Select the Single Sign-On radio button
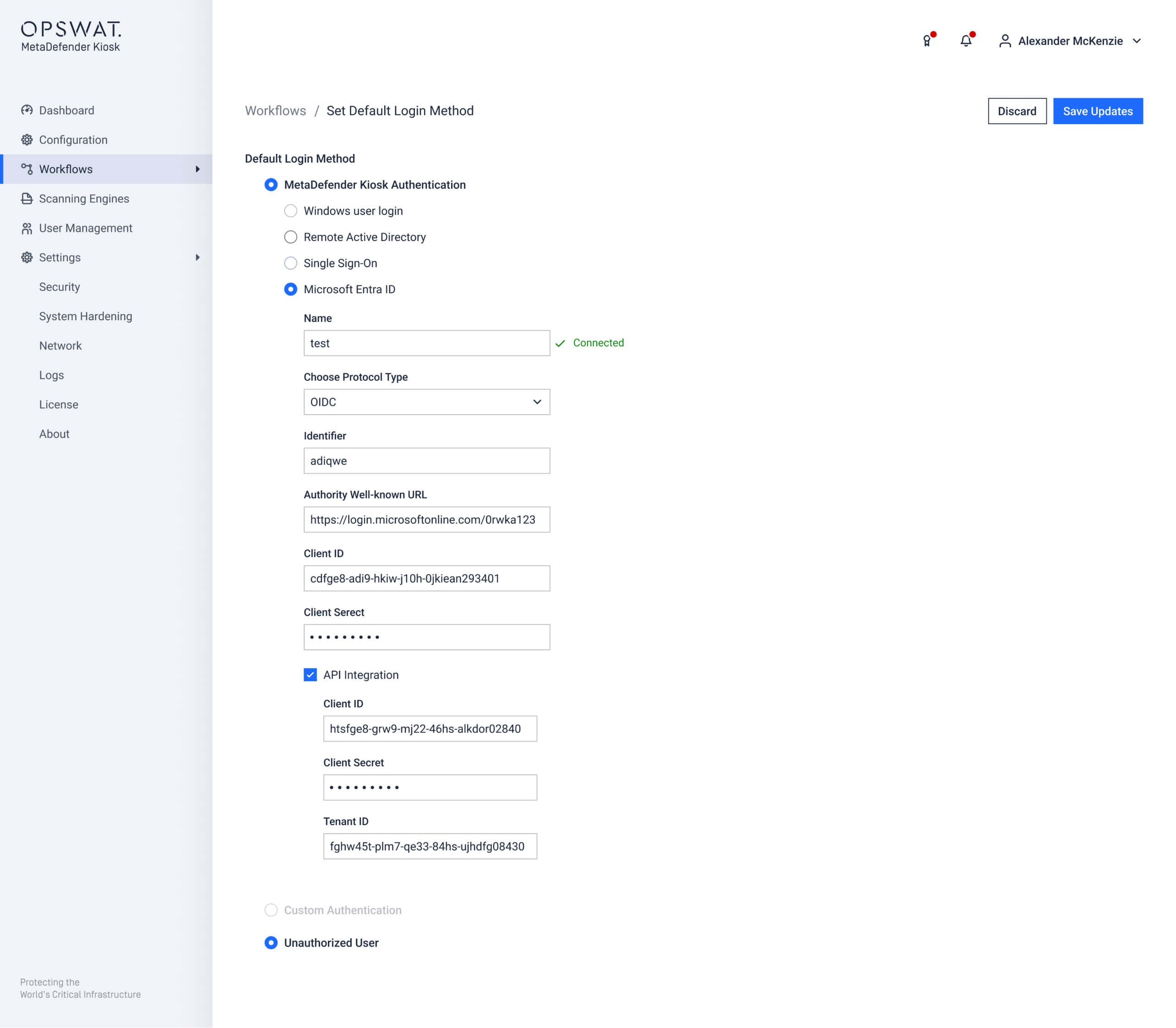The height and width of the screenshot is (1028, 1176). pos(291,263)
